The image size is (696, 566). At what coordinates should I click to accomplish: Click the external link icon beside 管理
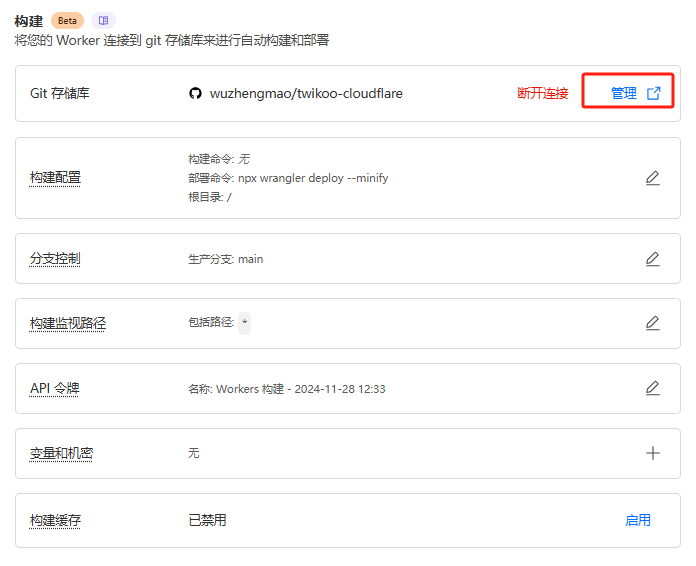654,93
